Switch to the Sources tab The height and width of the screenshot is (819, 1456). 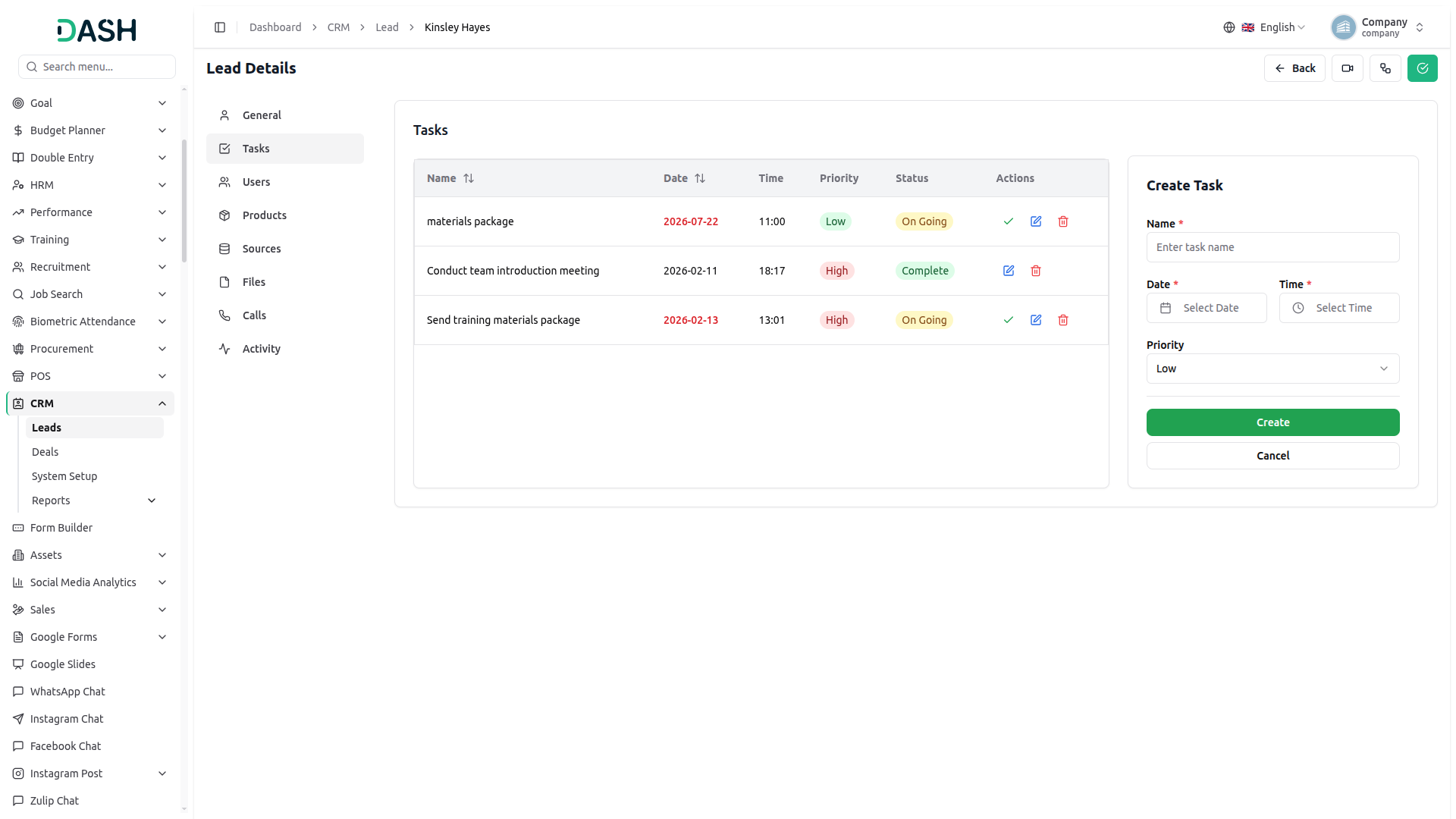click(x=285, y=249)
